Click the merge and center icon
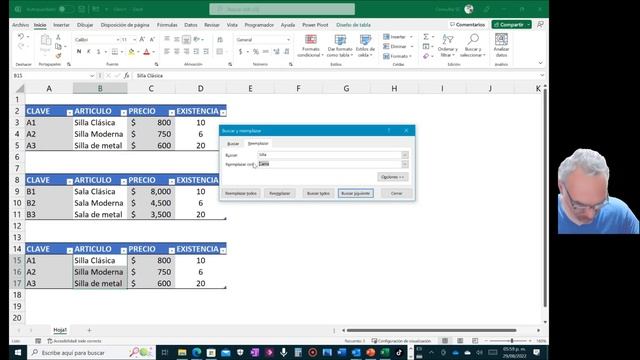This screenshot has width=640, height=360. [x=220, y=52]
